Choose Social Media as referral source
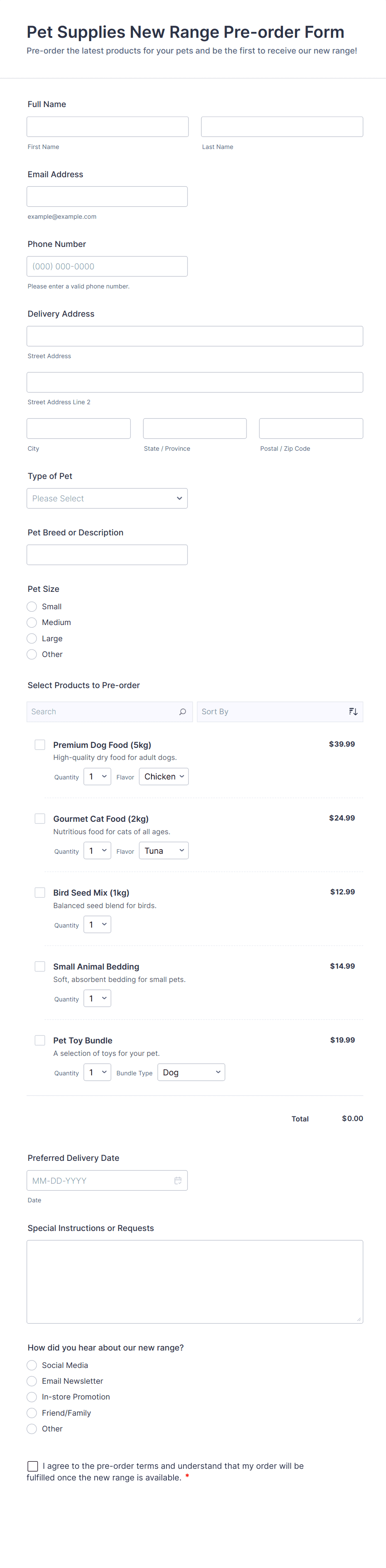This screenshot has width=386, height=1568. 32,1365
